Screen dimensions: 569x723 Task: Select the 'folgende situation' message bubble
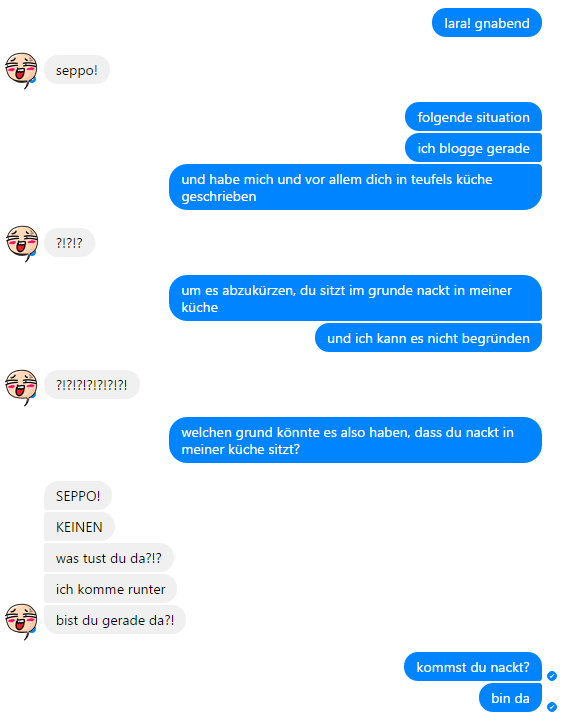point(473,117)
